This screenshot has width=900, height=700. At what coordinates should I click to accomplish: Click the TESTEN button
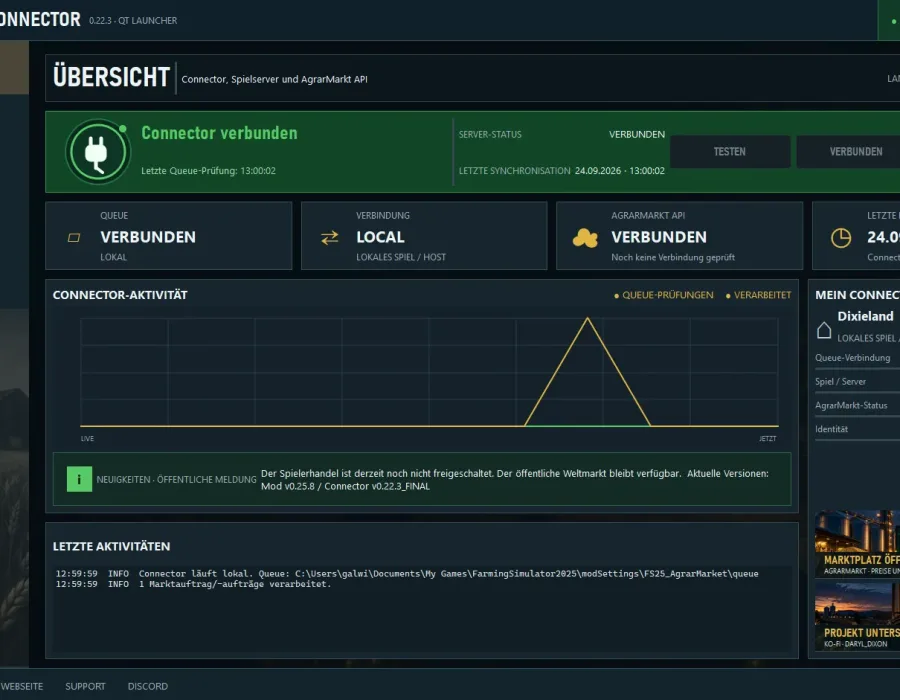coord(730,151)
